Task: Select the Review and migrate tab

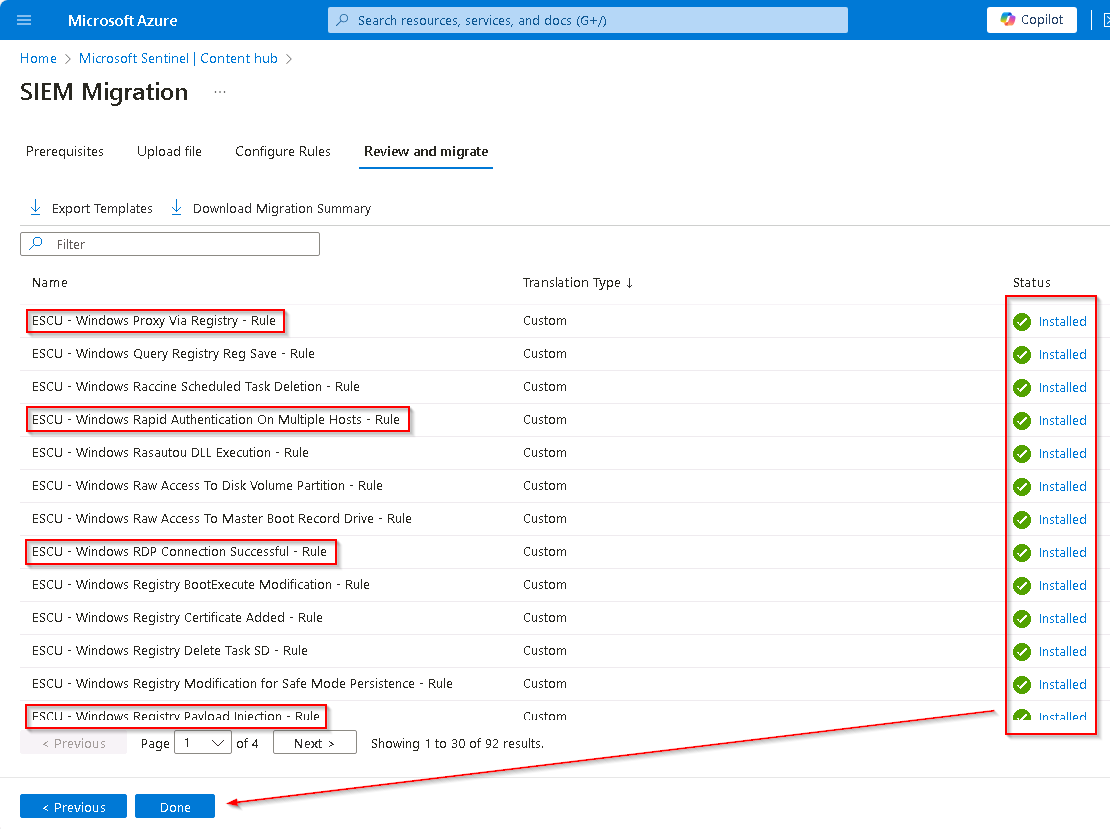Action: point(426,151)
